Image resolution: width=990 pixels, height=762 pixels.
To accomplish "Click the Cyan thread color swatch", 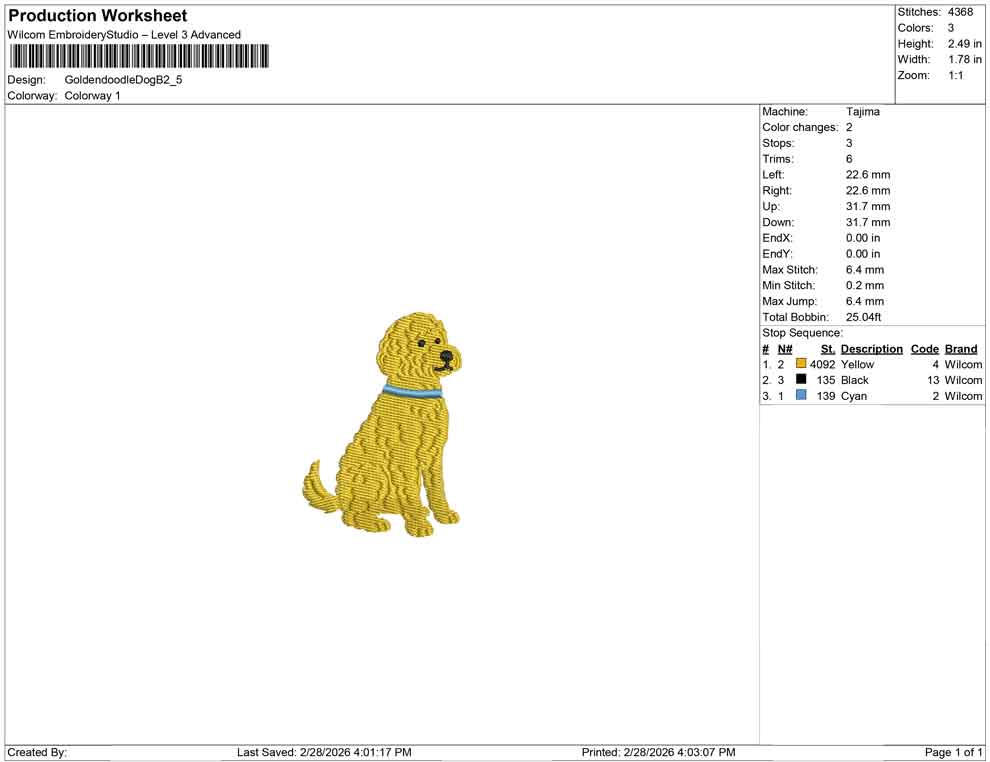I will (800, 395).
